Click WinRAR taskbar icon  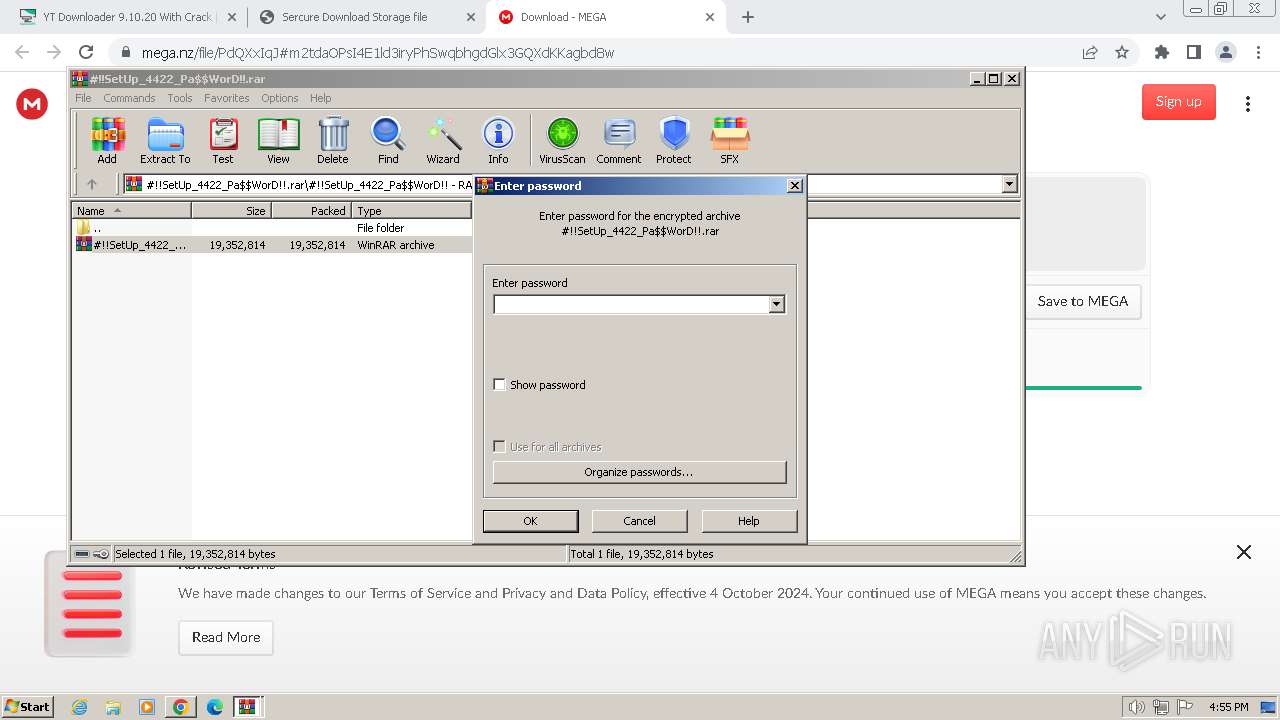(247, 707)
